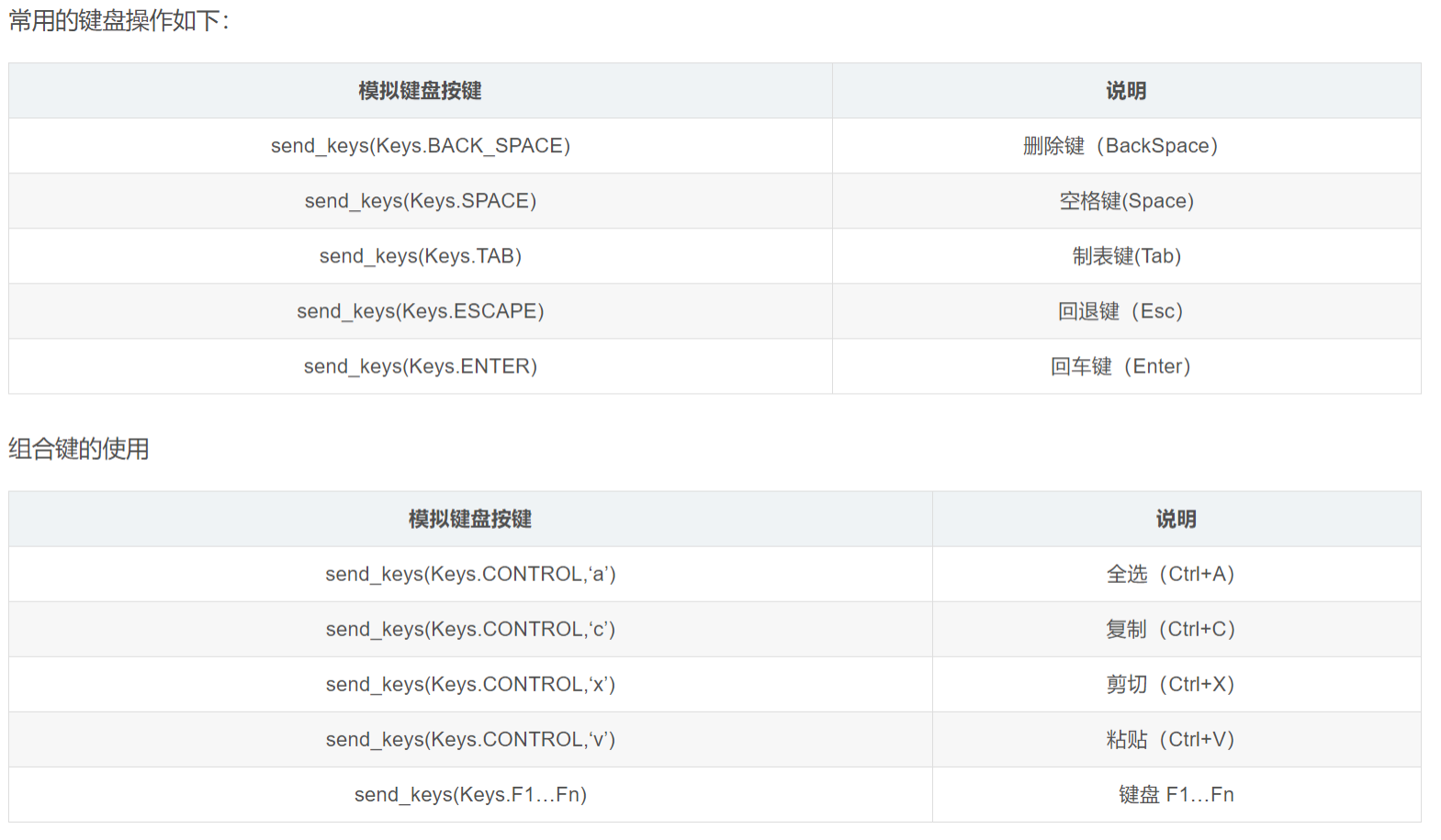Click the second table's 说明 header
The width and height of the screenshot is (1441, 840).
(x=1175, y=519)
